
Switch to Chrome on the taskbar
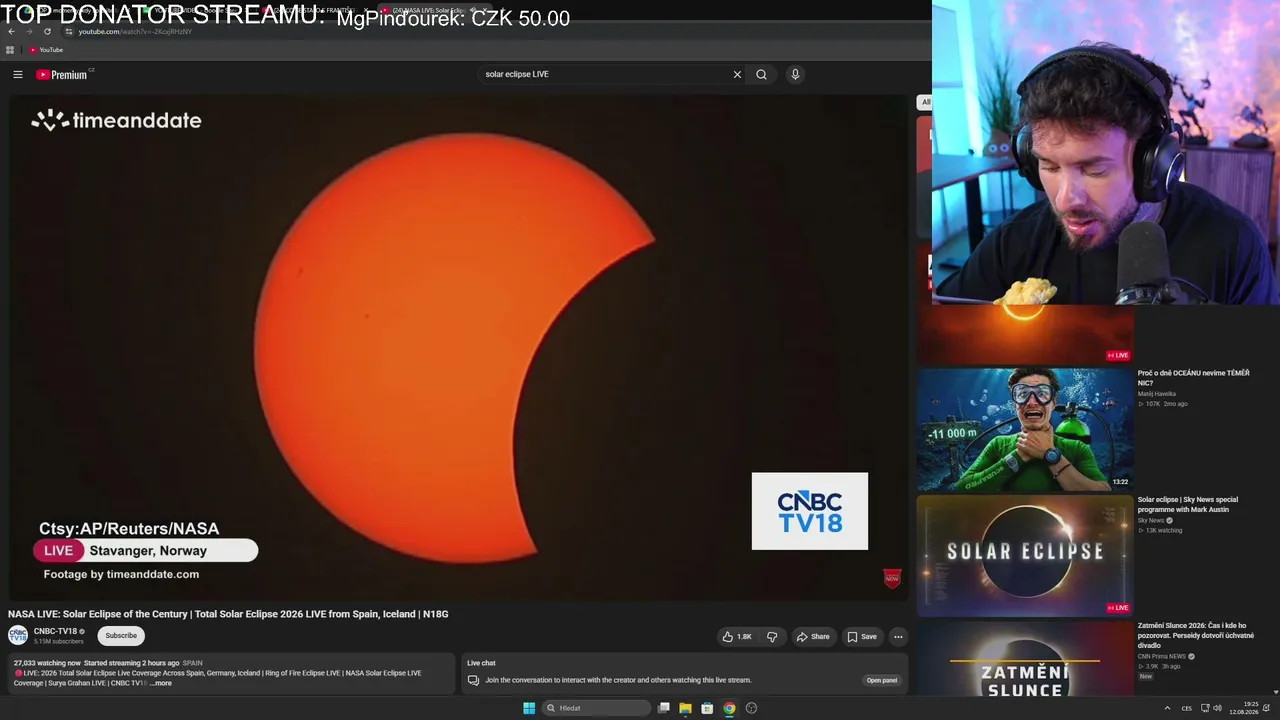(729, 708)
